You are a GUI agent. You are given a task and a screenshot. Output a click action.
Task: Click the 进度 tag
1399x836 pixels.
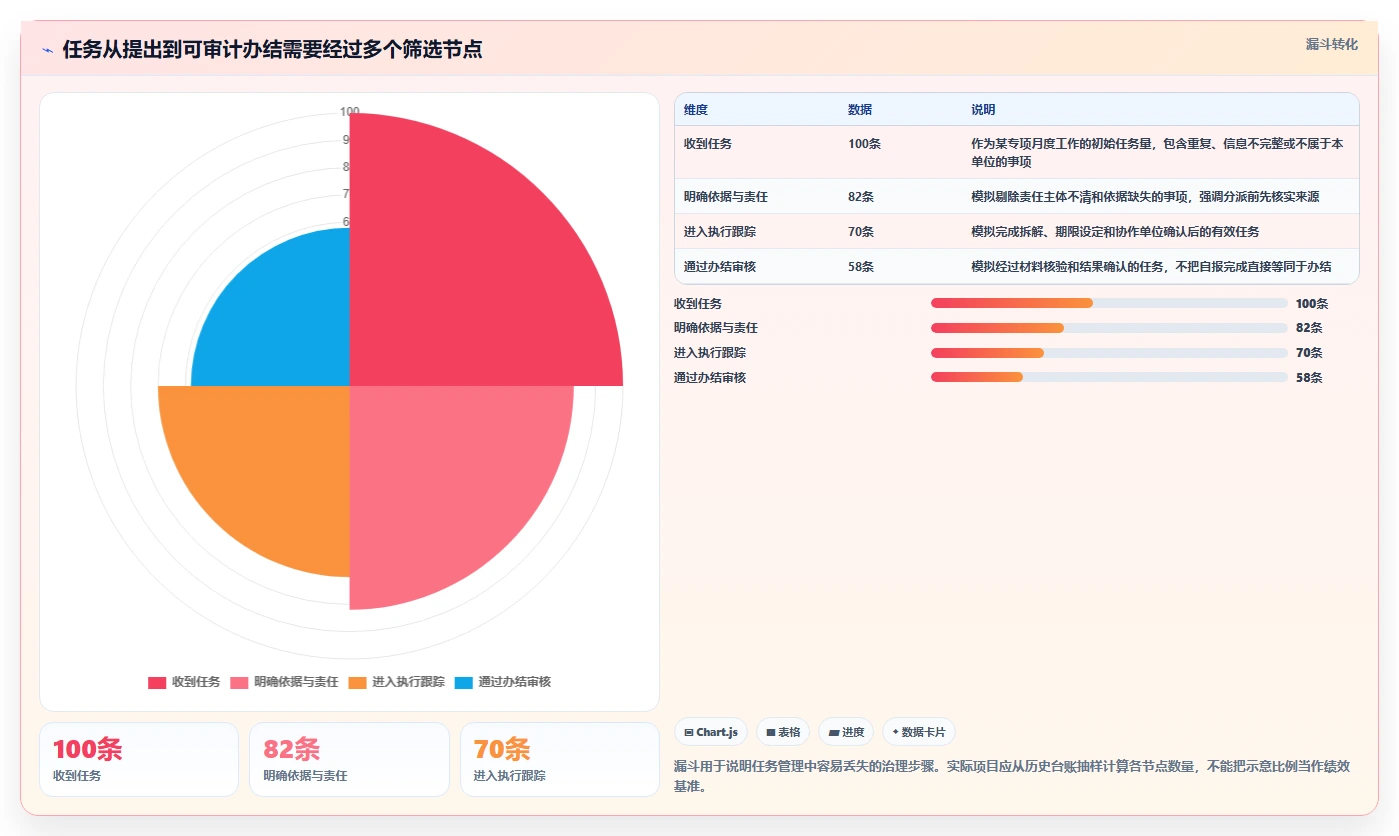[846, 732]
